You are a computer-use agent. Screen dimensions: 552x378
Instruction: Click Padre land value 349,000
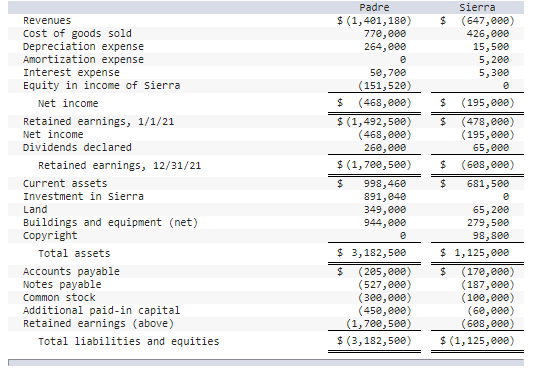(385, 210)
